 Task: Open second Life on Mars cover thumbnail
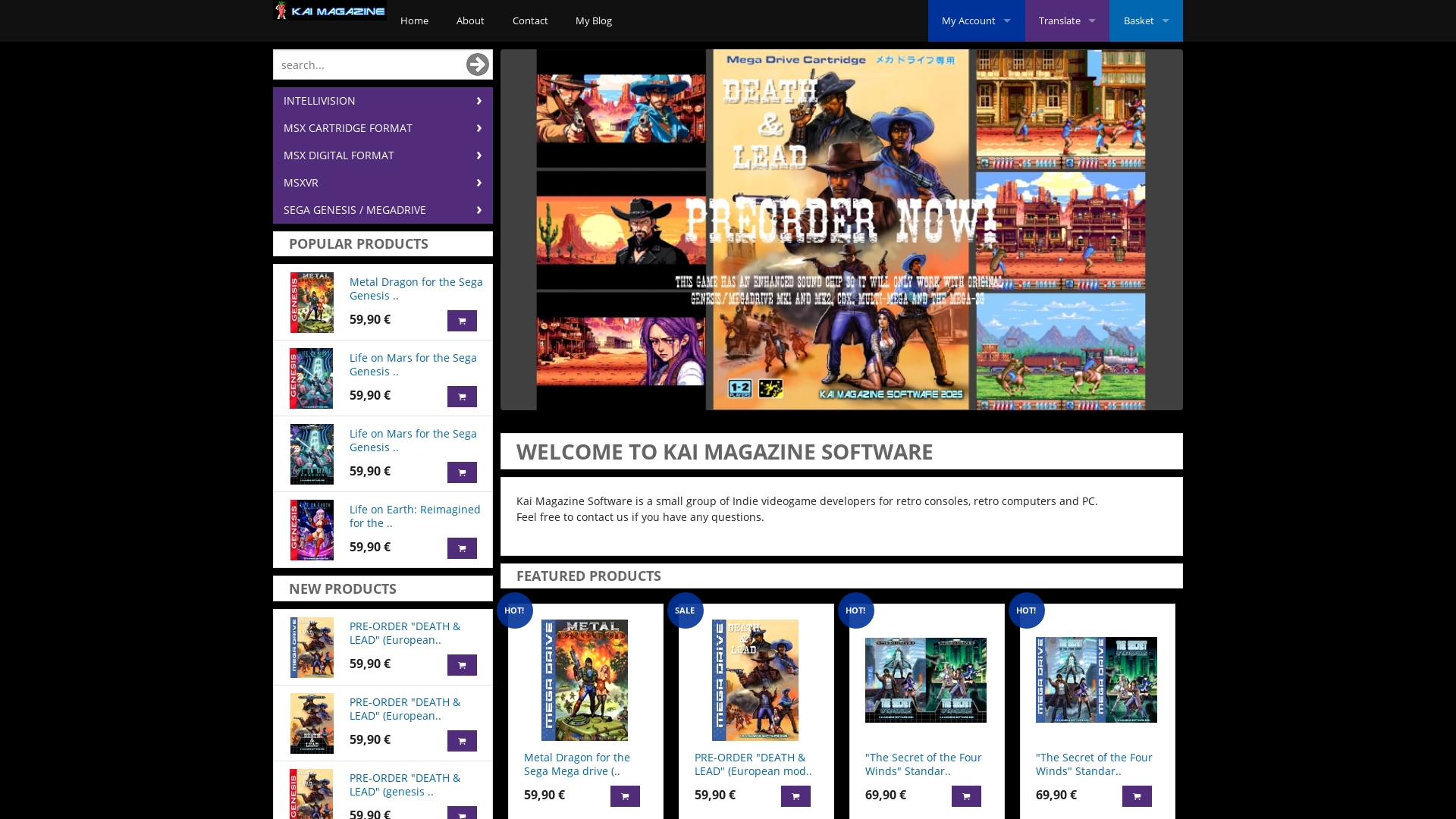point(312,454)
